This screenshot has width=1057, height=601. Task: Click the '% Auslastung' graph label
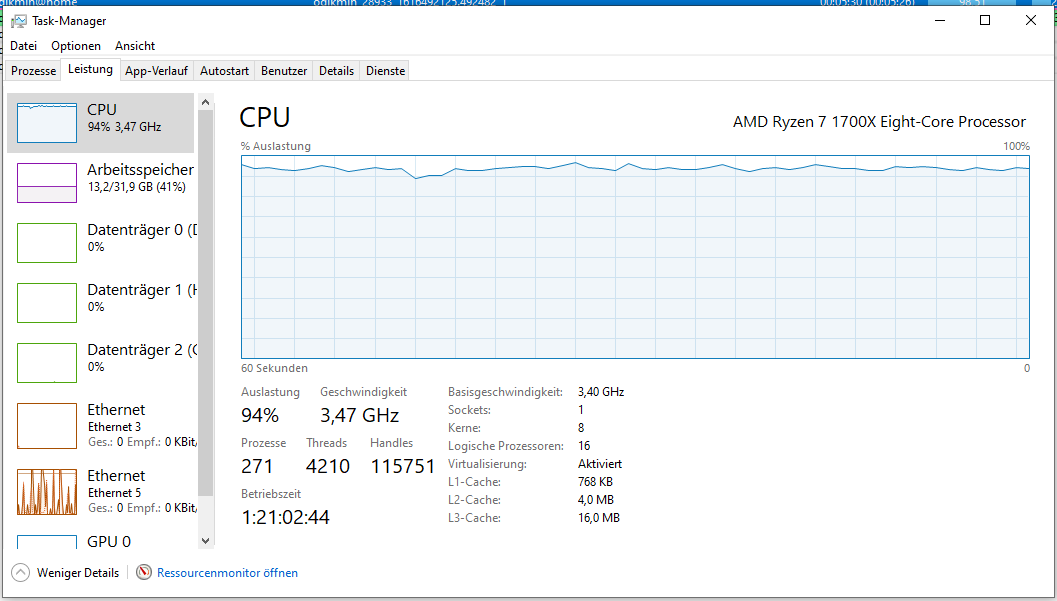(x=276, y=146)
